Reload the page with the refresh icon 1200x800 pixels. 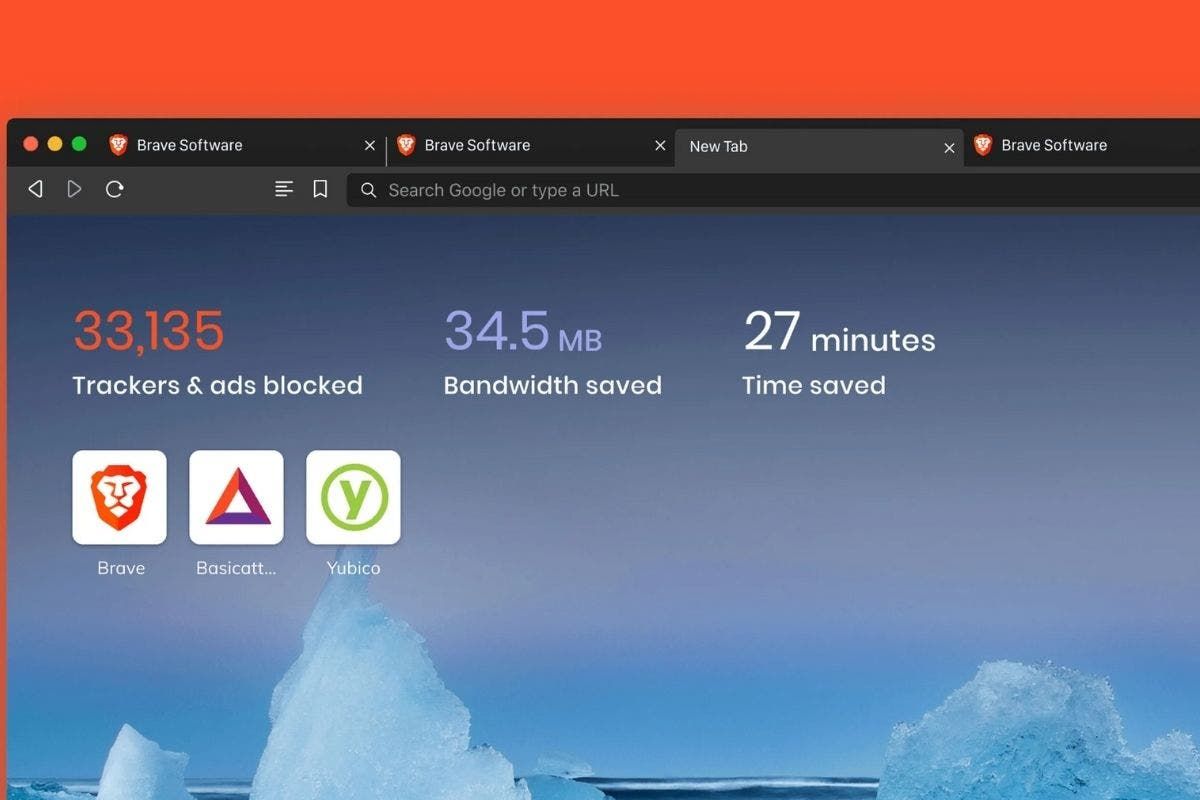point(114,189)
